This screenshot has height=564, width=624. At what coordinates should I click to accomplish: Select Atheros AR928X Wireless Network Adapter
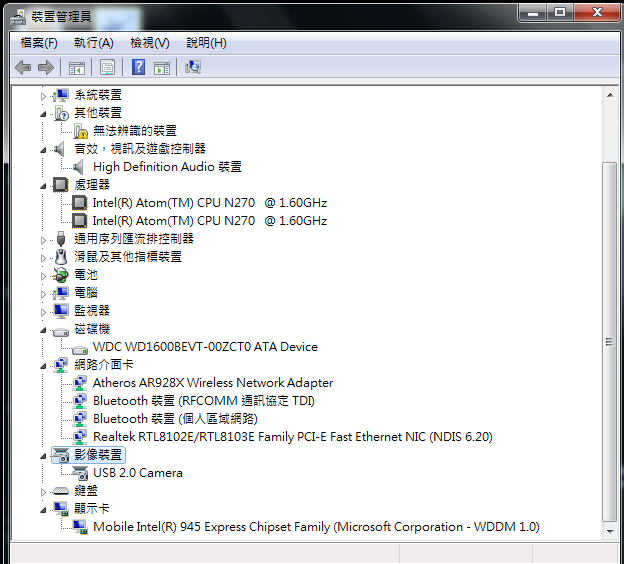coord(213,383)
